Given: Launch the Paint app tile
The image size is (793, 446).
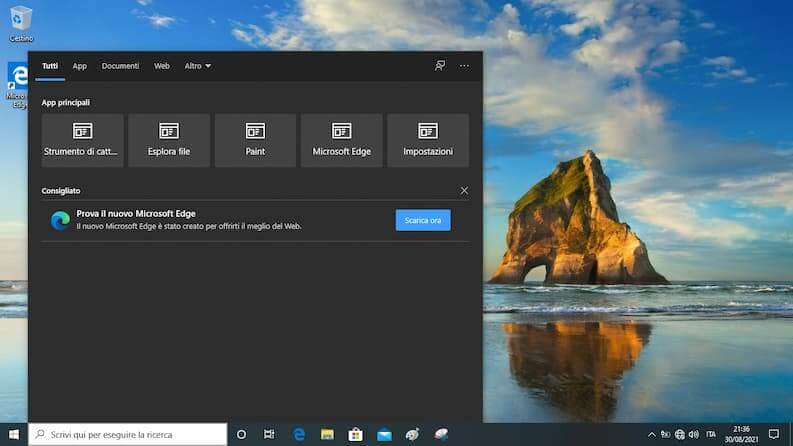Looking at the screenshot, I should 255,140.
